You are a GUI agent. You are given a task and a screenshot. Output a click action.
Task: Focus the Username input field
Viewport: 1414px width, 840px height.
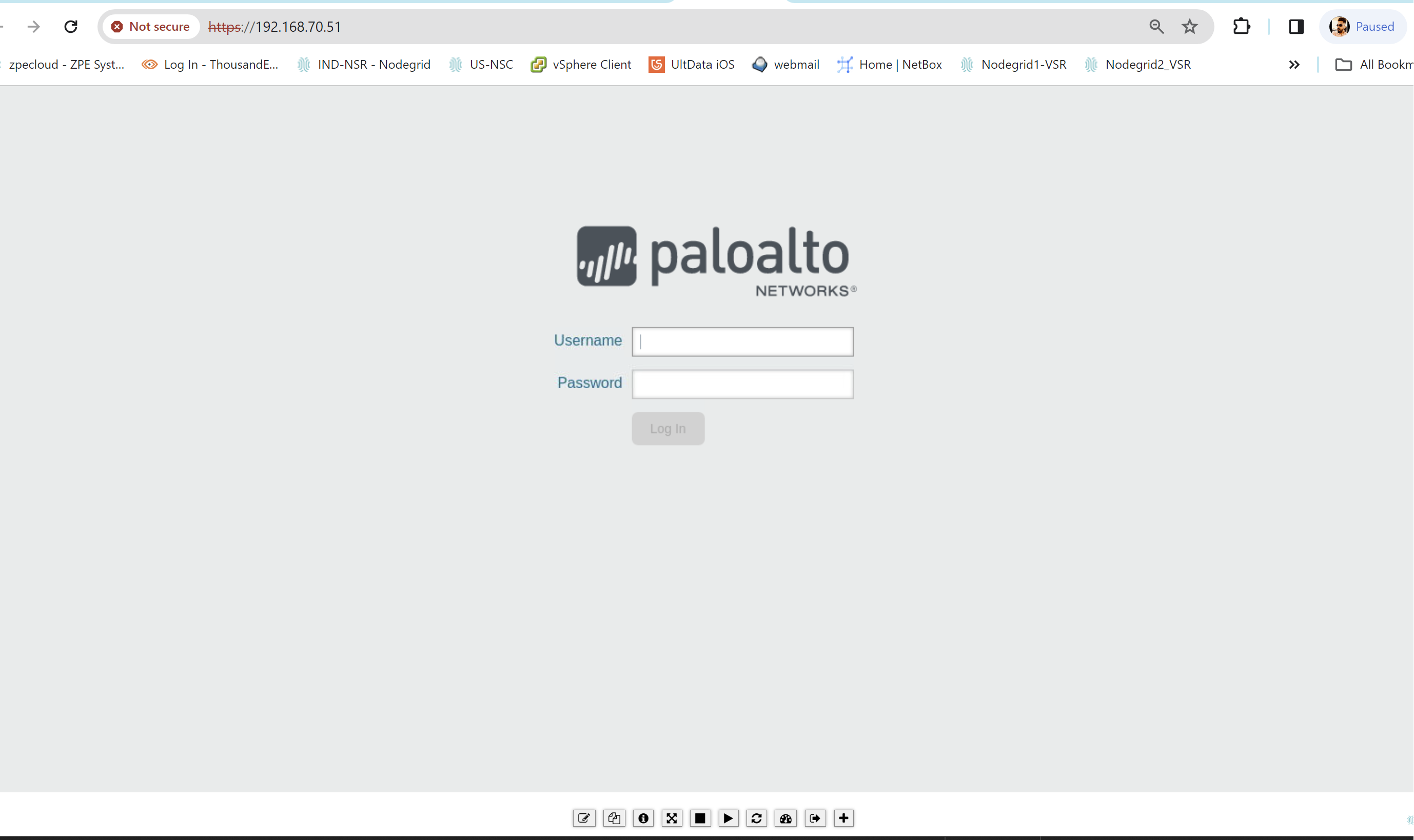coord(742,342)
